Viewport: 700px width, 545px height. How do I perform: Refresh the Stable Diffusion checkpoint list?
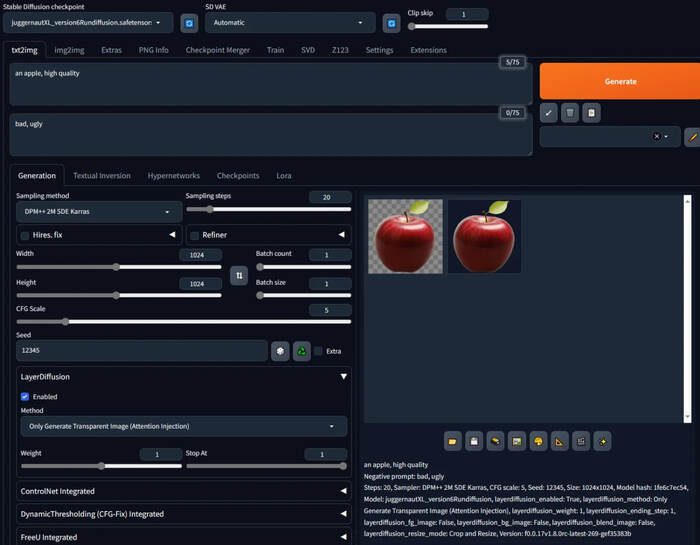tap(189, 23)
